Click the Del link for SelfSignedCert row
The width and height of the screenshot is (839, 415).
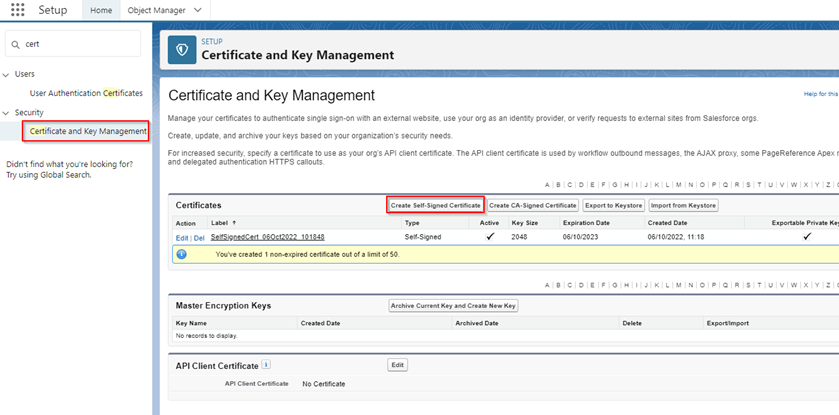[x=199, y=238]
